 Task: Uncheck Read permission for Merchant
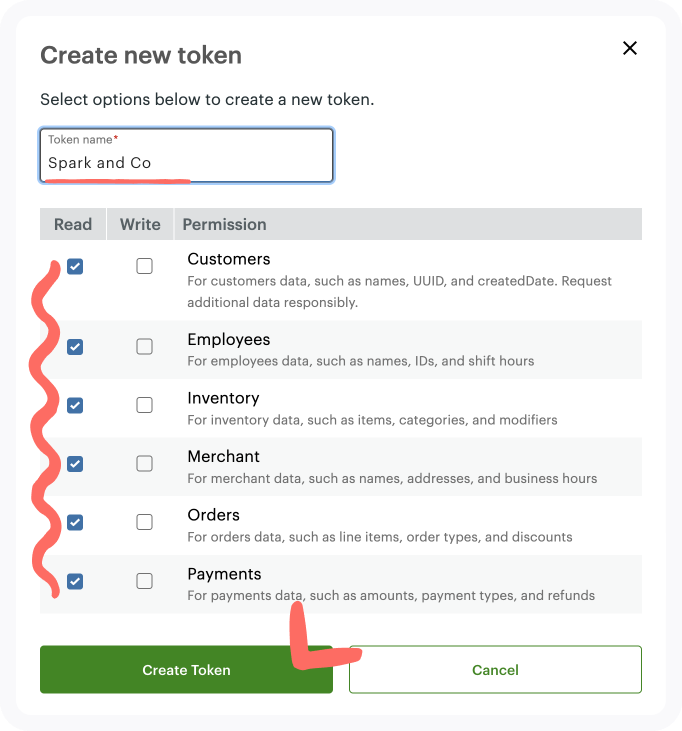(x=75, y=464)
